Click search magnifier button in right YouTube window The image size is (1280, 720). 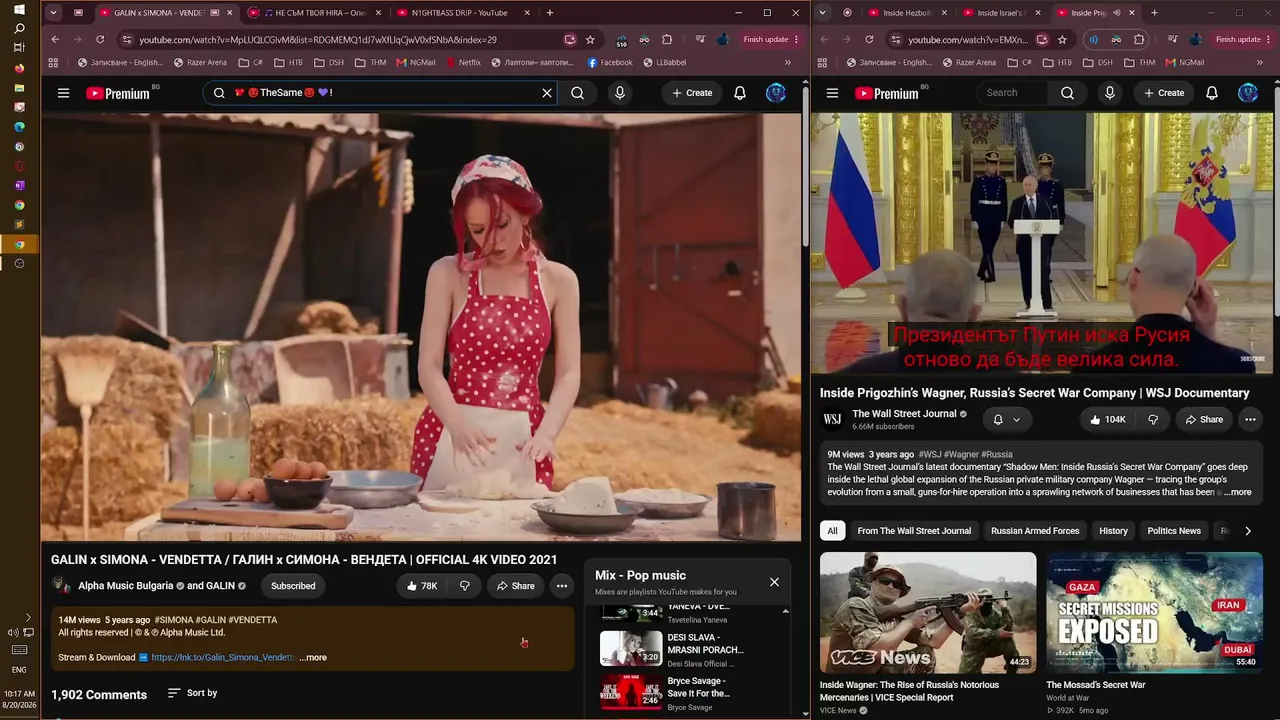click(1067, 93)
